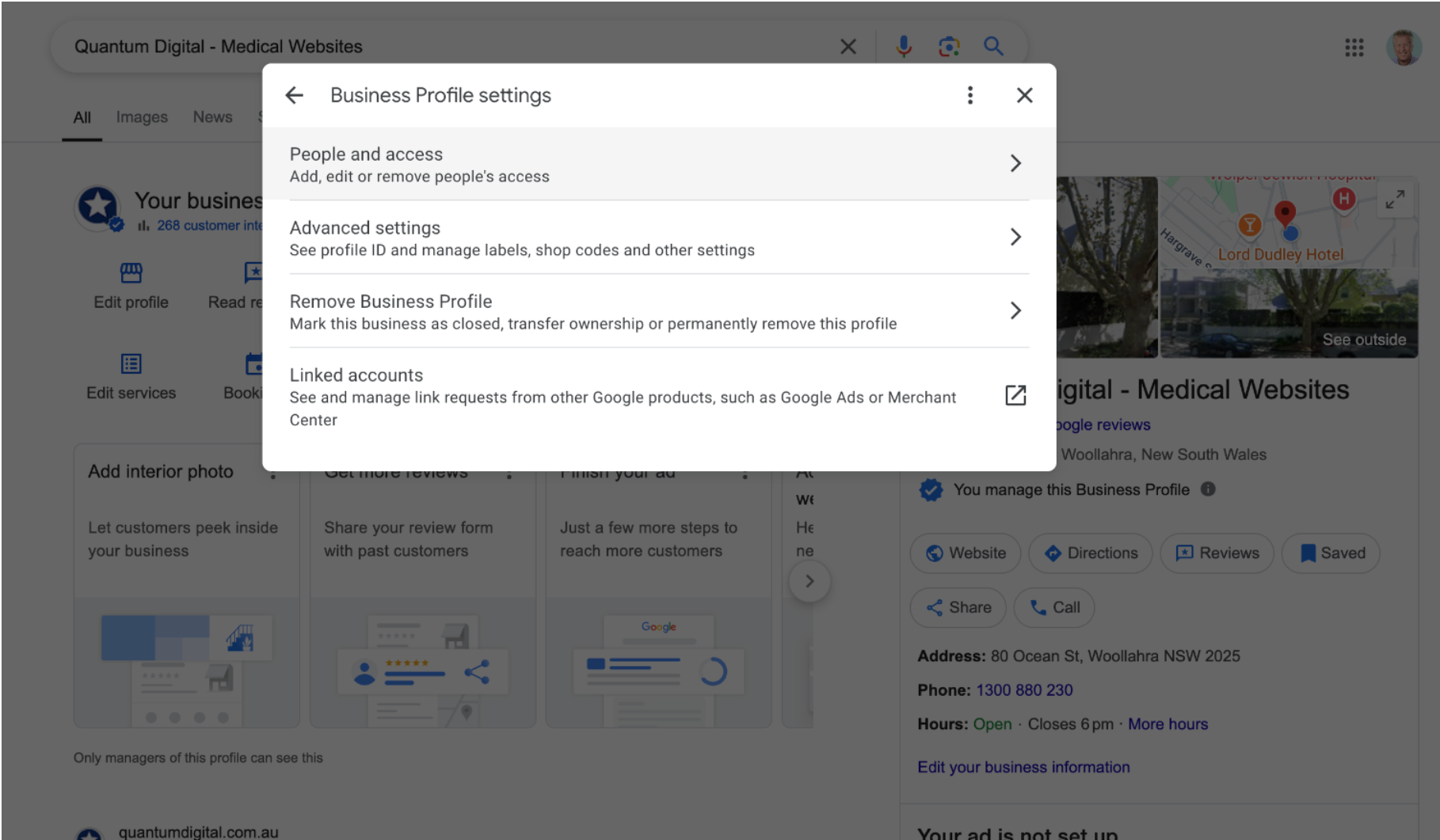Share the business profile
The height and width of the screenshot is (840, 1440).
coord(958,608)
